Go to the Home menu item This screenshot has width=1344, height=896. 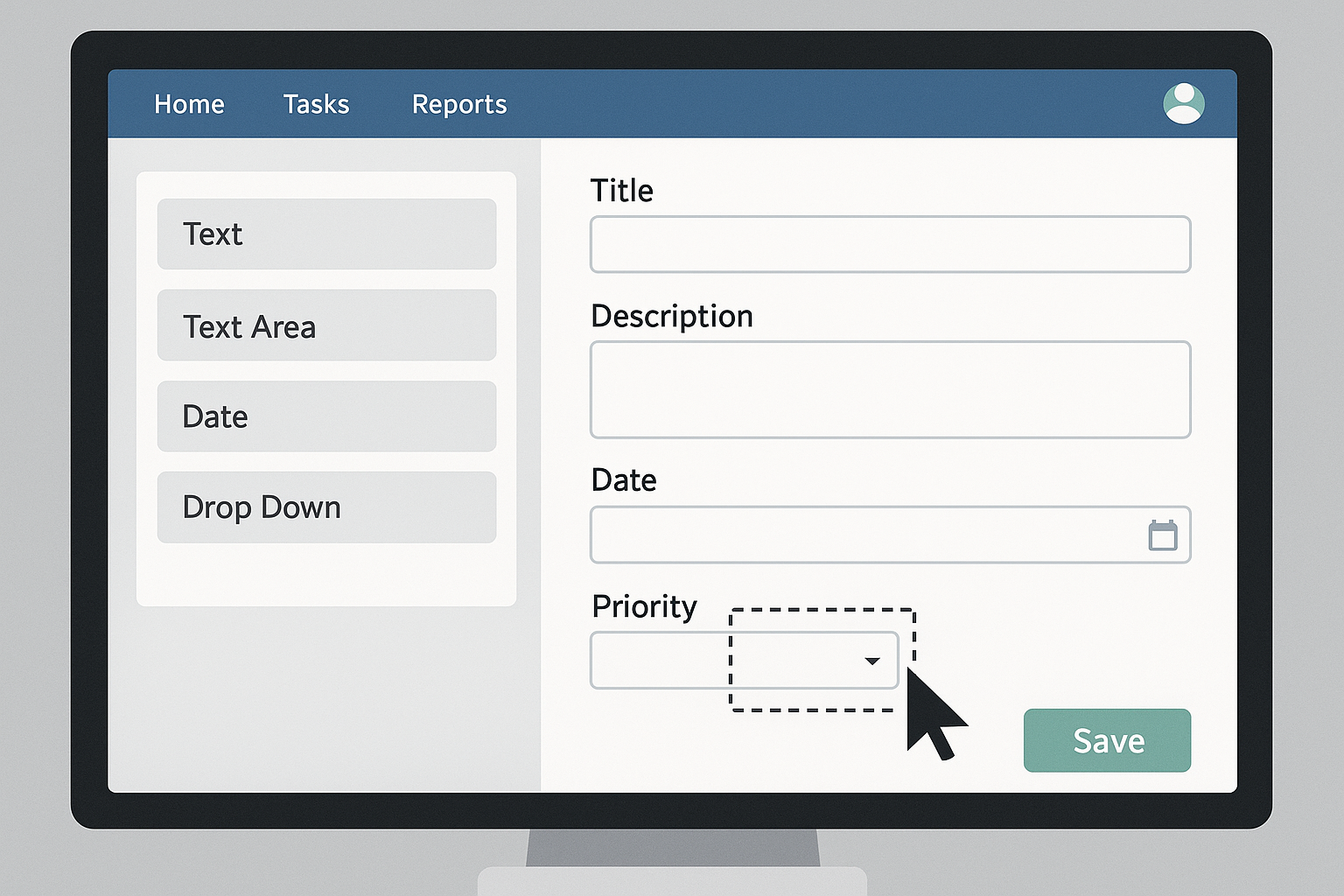pyautogui.click(x=189, y=104)
